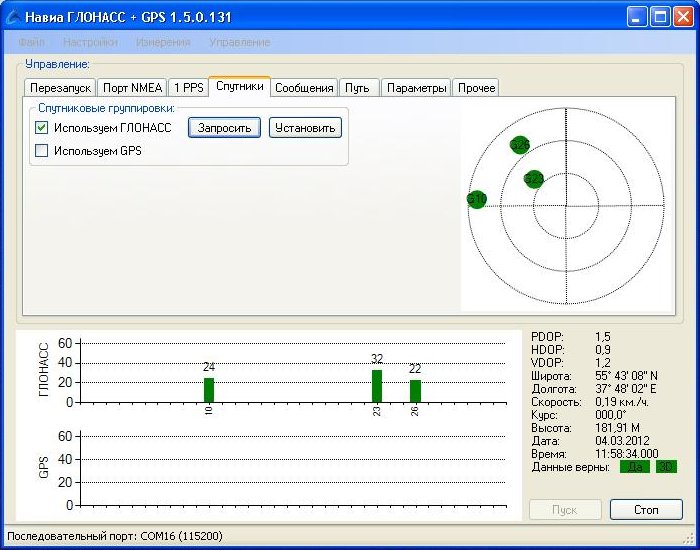Image resolution: width=700 pixels, height=550 pixels.
Task: Click the longitude value 37° 48' 02" E
Action: [x=625, y=389]
